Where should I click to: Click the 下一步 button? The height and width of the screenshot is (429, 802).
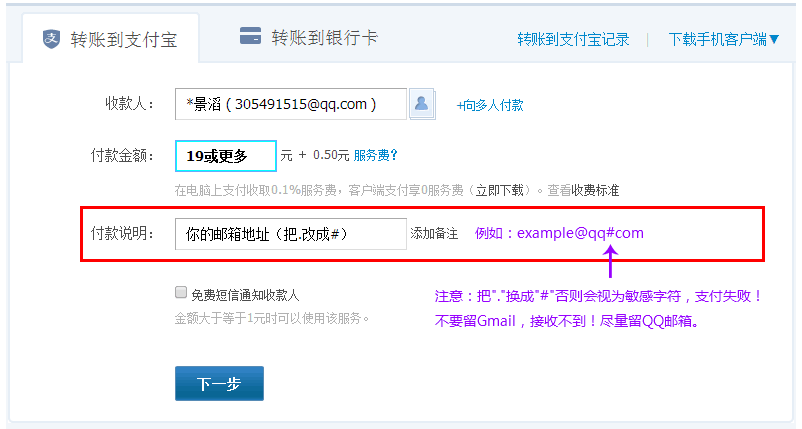pos(219,383)
